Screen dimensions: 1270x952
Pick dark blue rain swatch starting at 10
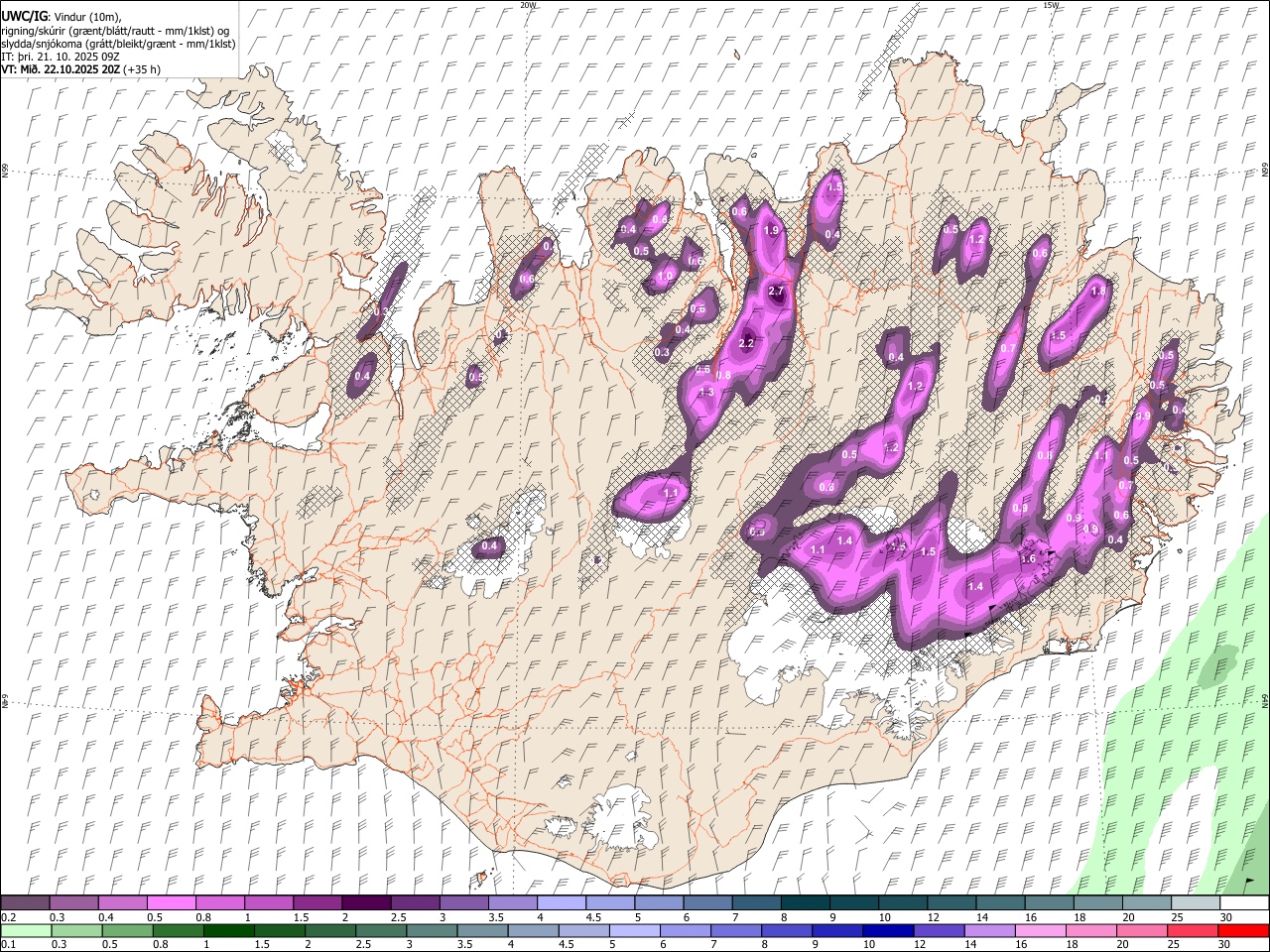tap(887, 930)
